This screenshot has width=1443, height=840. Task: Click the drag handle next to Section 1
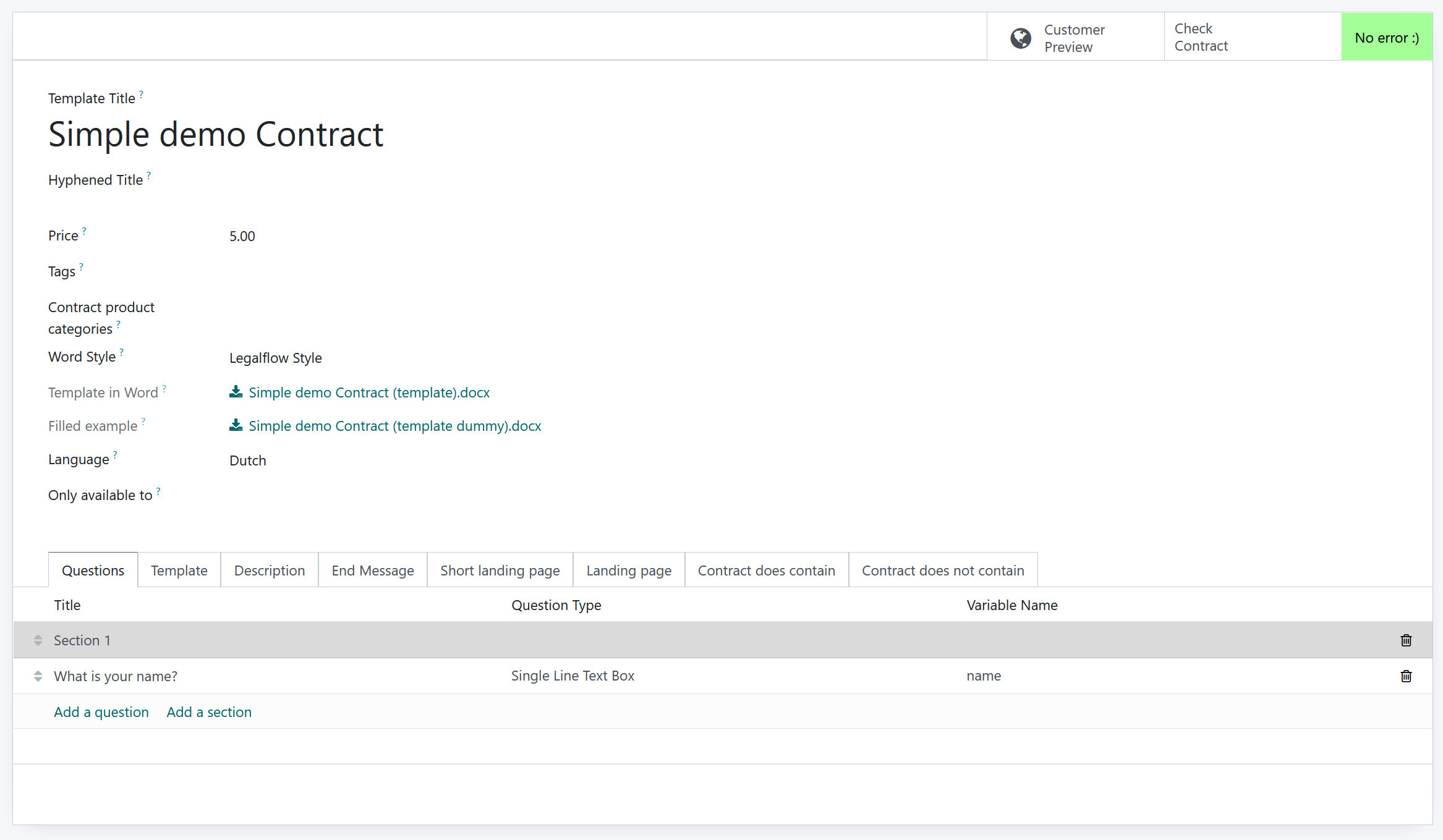coord(38,640)
